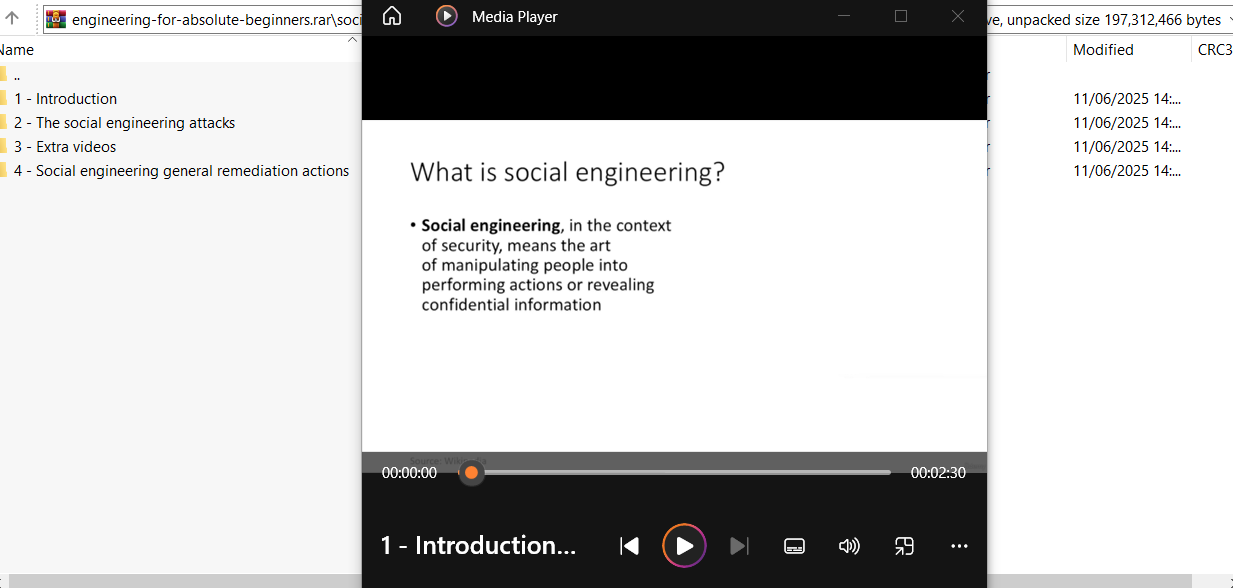Skip to previous track

click(629, 546)
